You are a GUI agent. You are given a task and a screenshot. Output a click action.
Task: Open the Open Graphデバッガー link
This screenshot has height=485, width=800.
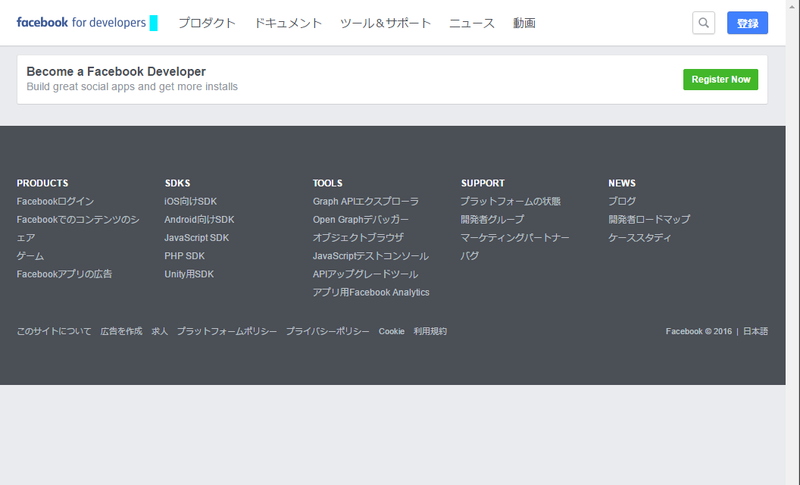361,220
